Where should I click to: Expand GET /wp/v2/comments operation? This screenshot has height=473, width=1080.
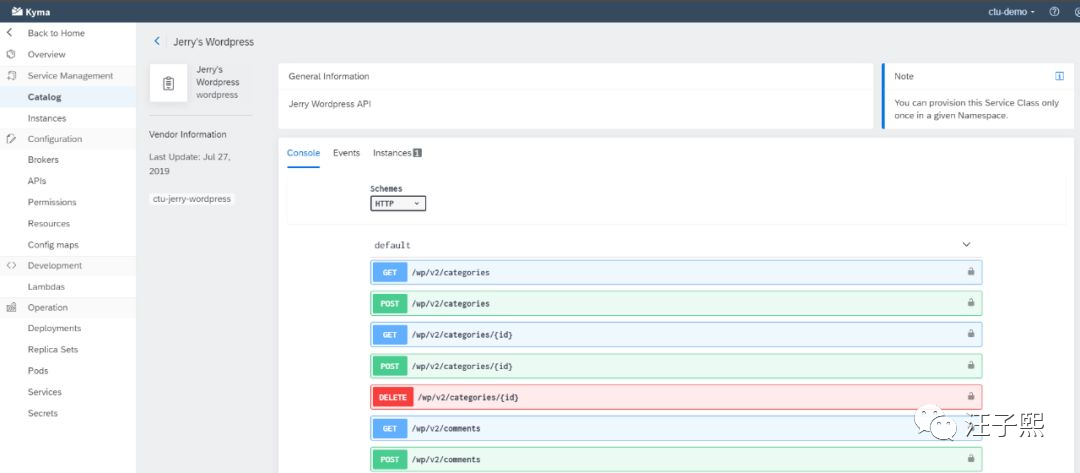[676, 428]
